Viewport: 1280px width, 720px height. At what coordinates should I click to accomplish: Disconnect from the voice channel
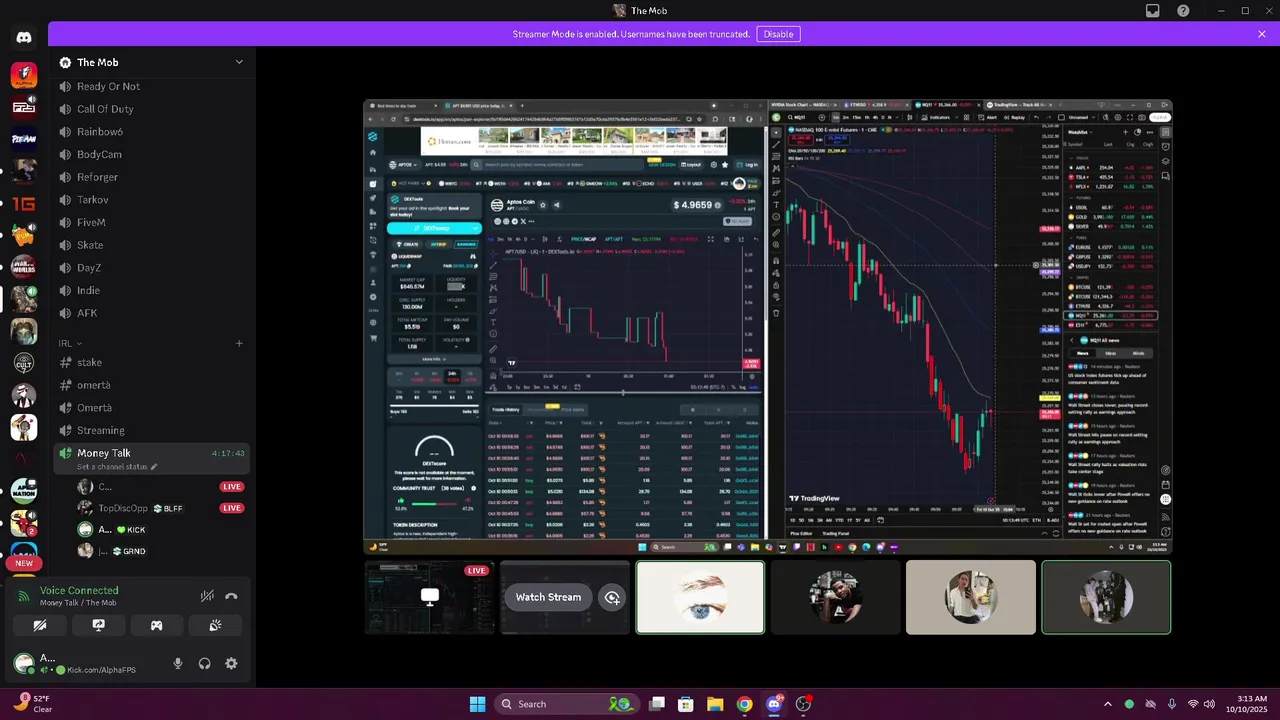pos(232,596)
